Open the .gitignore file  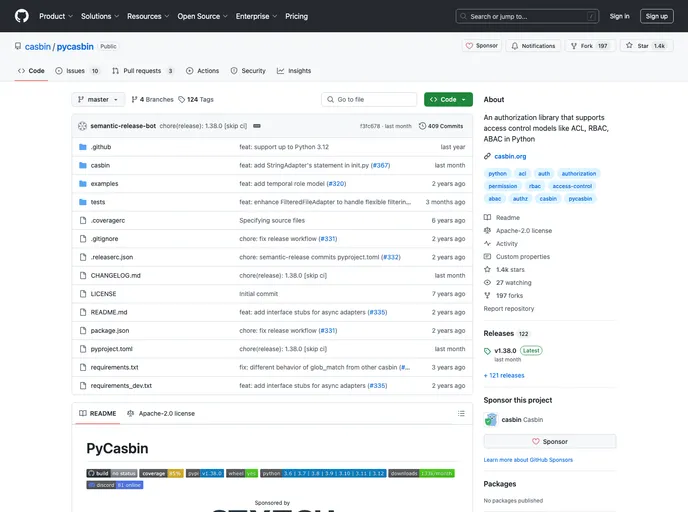click(104, 239)
